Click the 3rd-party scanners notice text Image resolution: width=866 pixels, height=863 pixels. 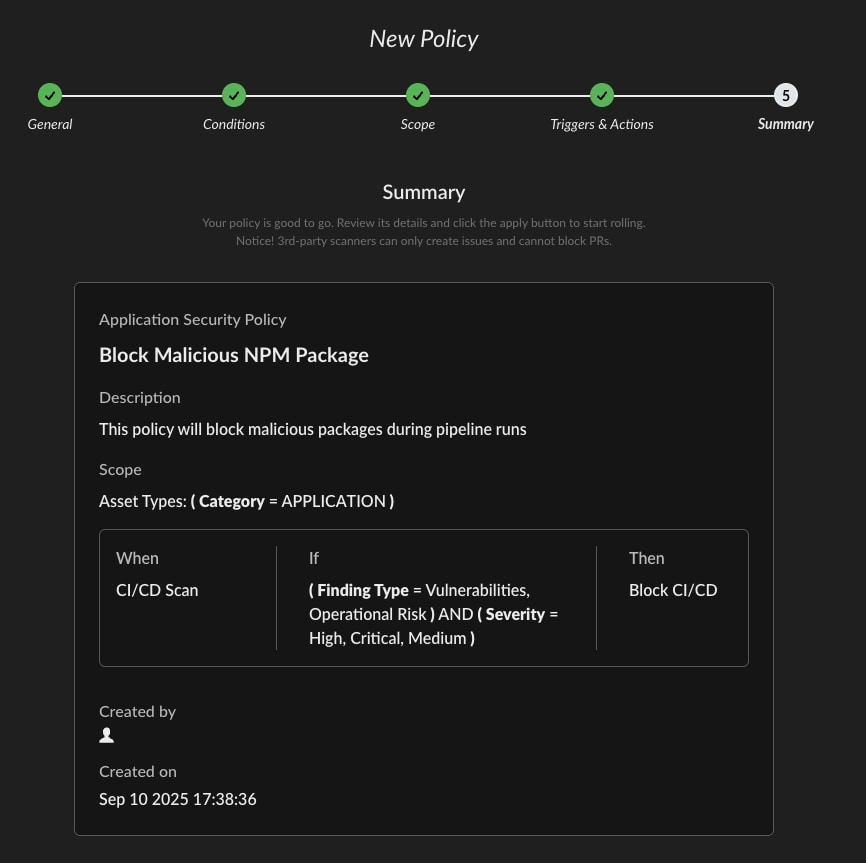(424, 241)
